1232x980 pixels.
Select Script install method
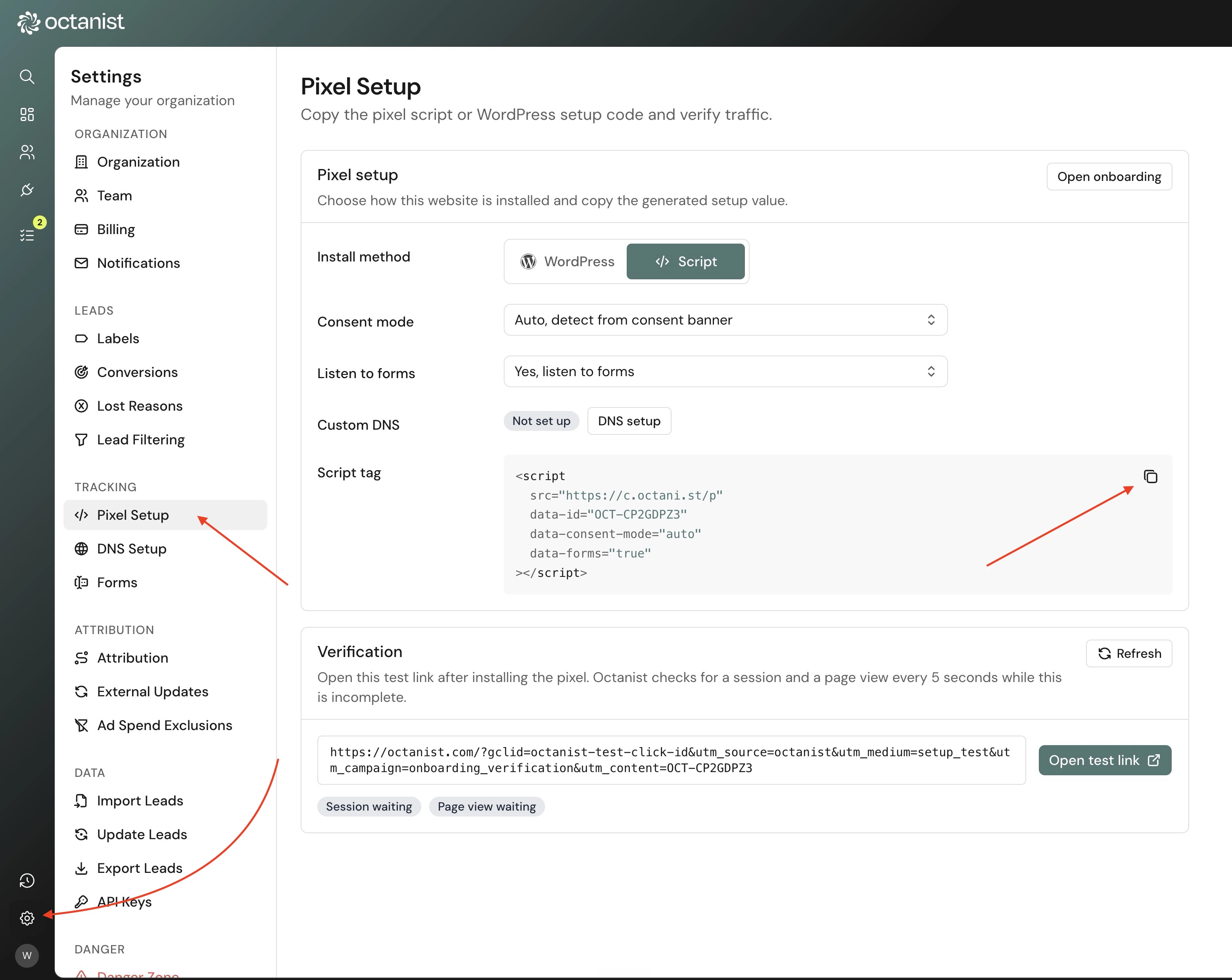(685, 261)
